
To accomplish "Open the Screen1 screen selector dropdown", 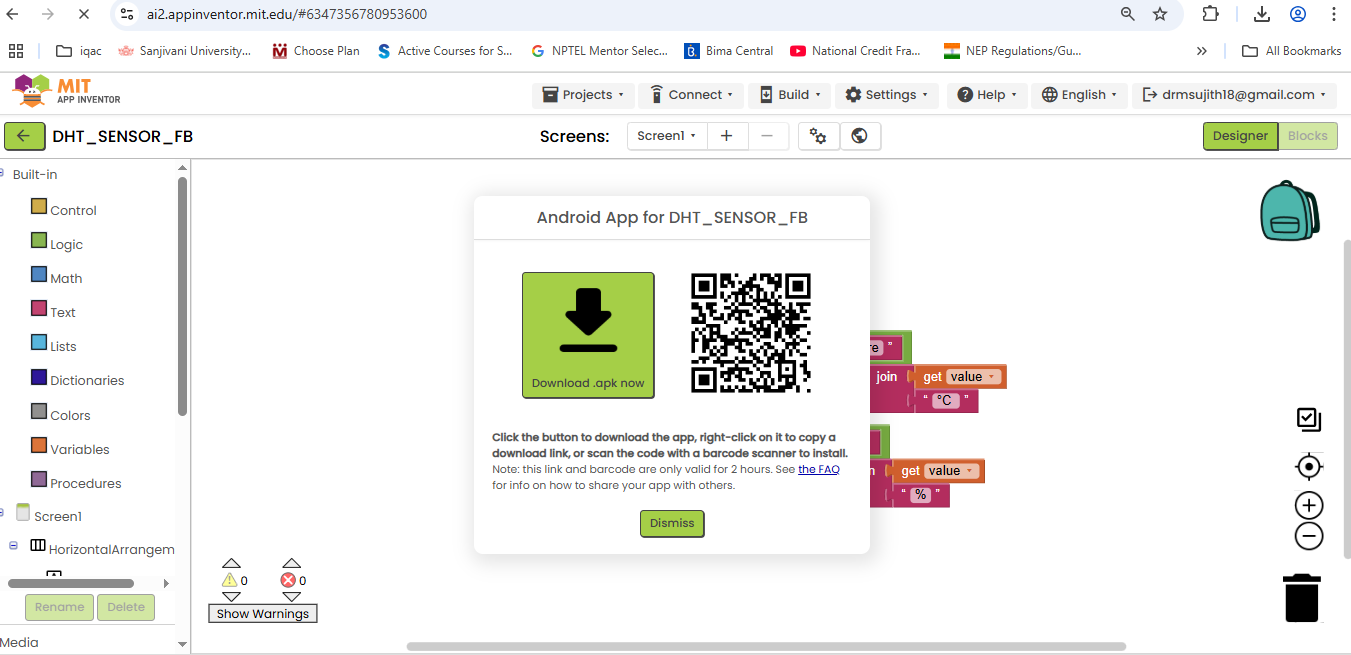I will 667,136.
